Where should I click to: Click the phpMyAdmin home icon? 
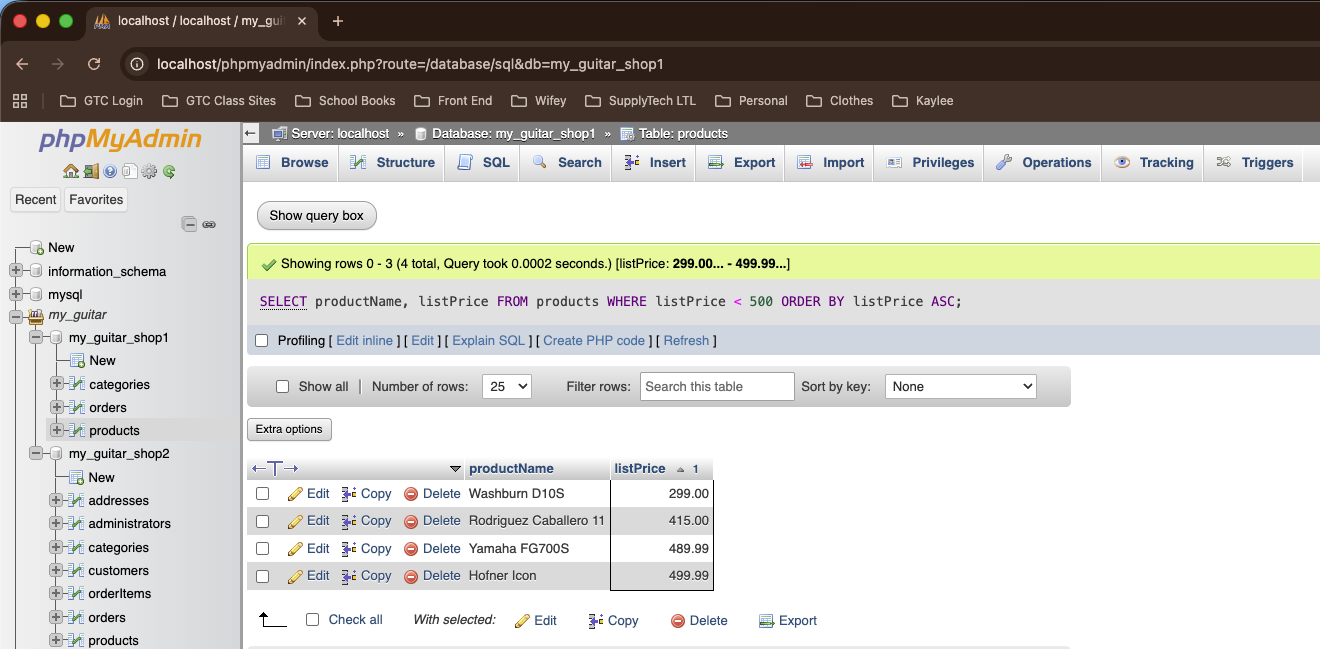(x=70, y=171)
